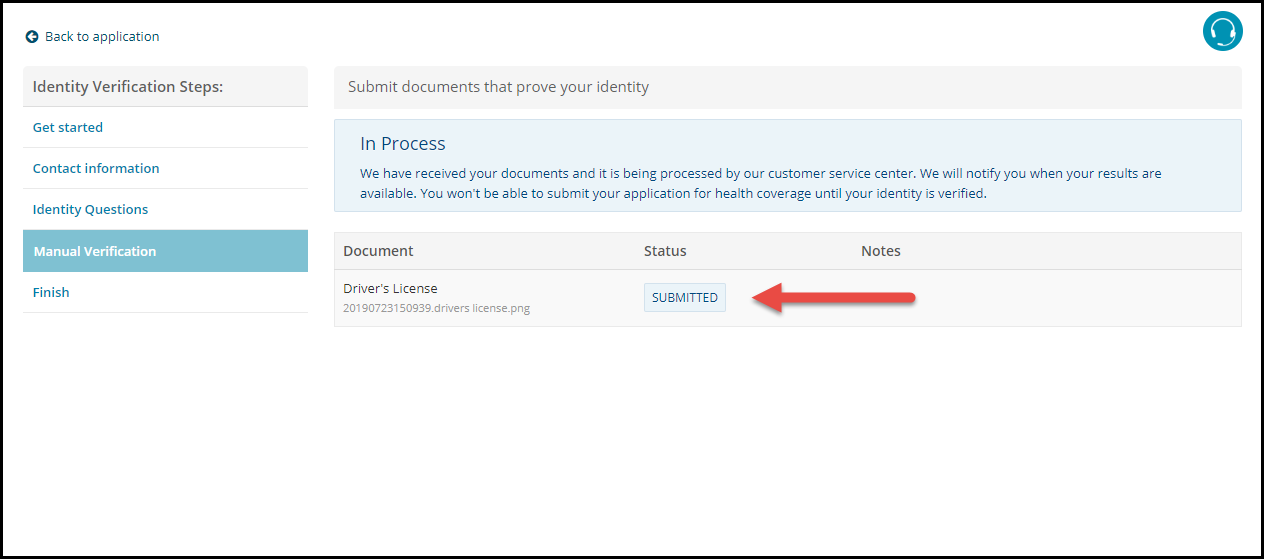
Task: Click the SUBMITTED status badge
Action: coord(685,298)
